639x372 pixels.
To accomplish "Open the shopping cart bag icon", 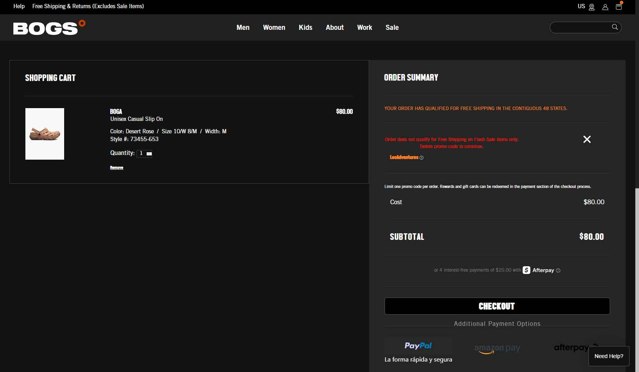I will point(619,6).
